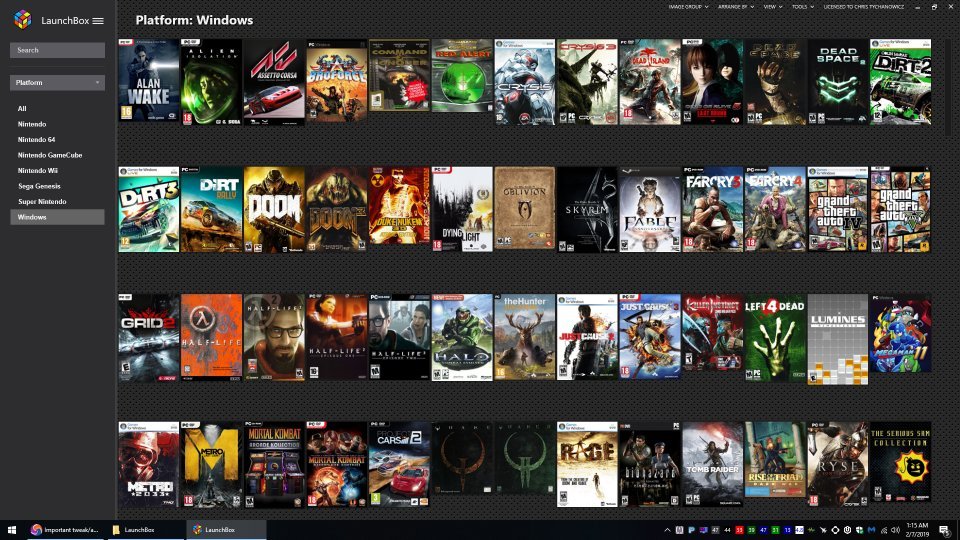Image resolution: width=960 pixels, height=540 pixels.
Task: Select the Far Cry 4 cover
Action: [775, 209]
